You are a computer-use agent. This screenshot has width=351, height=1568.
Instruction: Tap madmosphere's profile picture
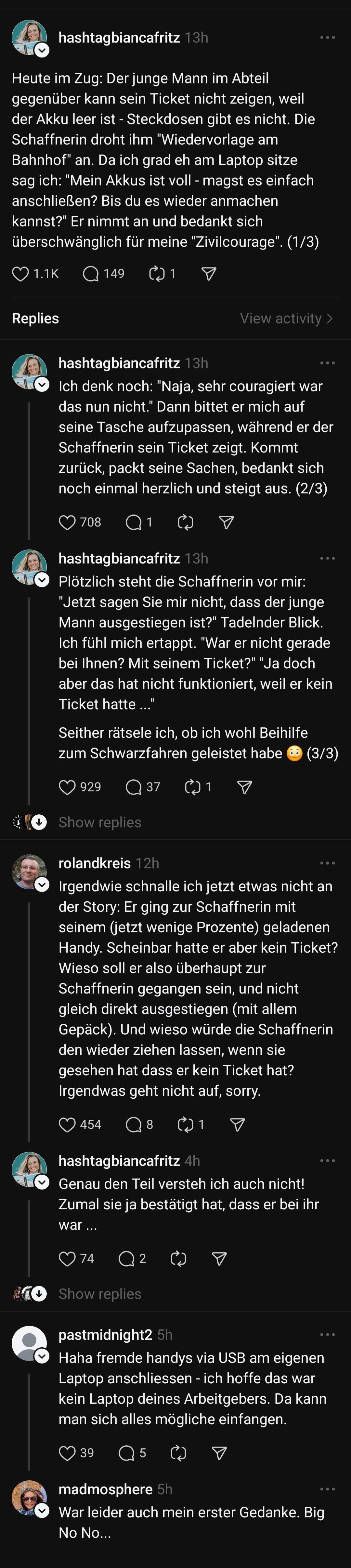pos(29,1498)
